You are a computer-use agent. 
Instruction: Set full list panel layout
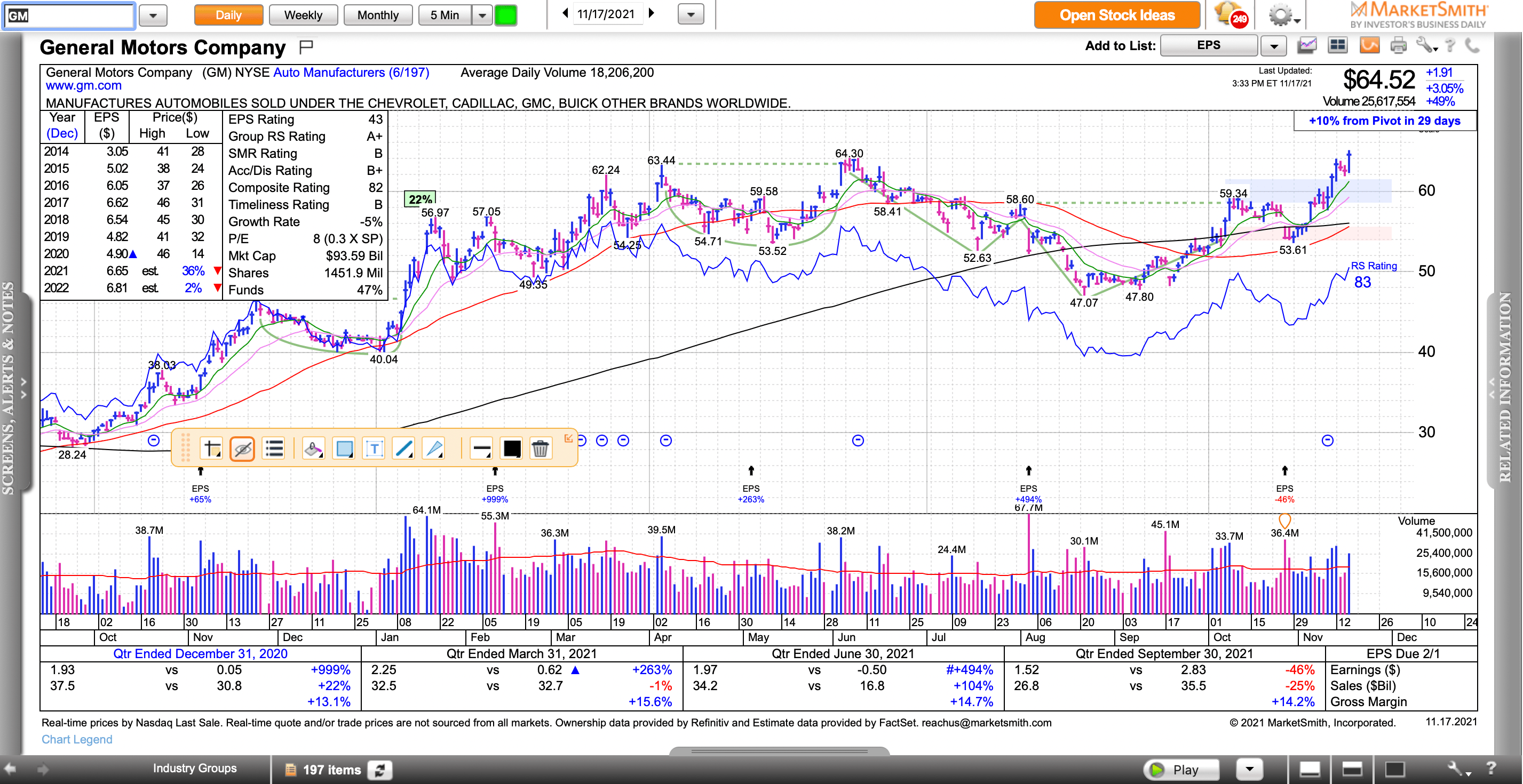(1395, 769)
